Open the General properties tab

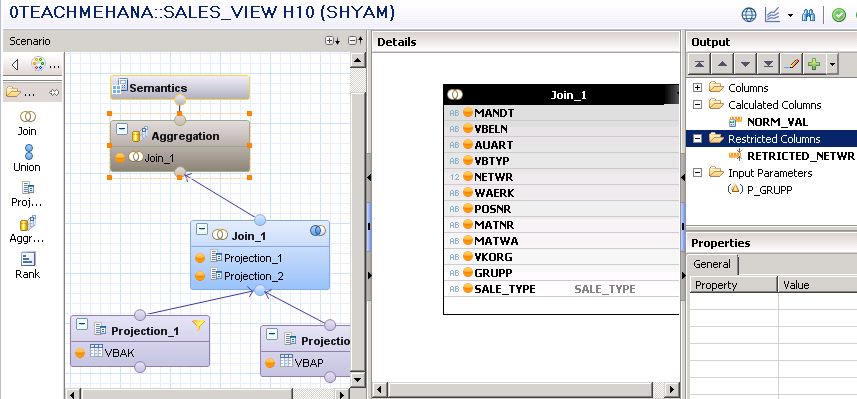tap(712, 264)
